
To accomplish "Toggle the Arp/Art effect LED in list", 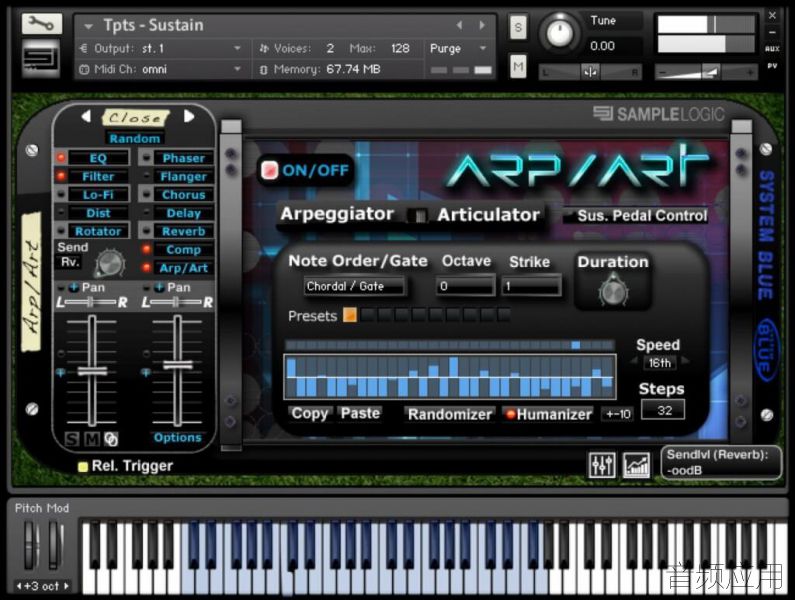I will (146, 267).
